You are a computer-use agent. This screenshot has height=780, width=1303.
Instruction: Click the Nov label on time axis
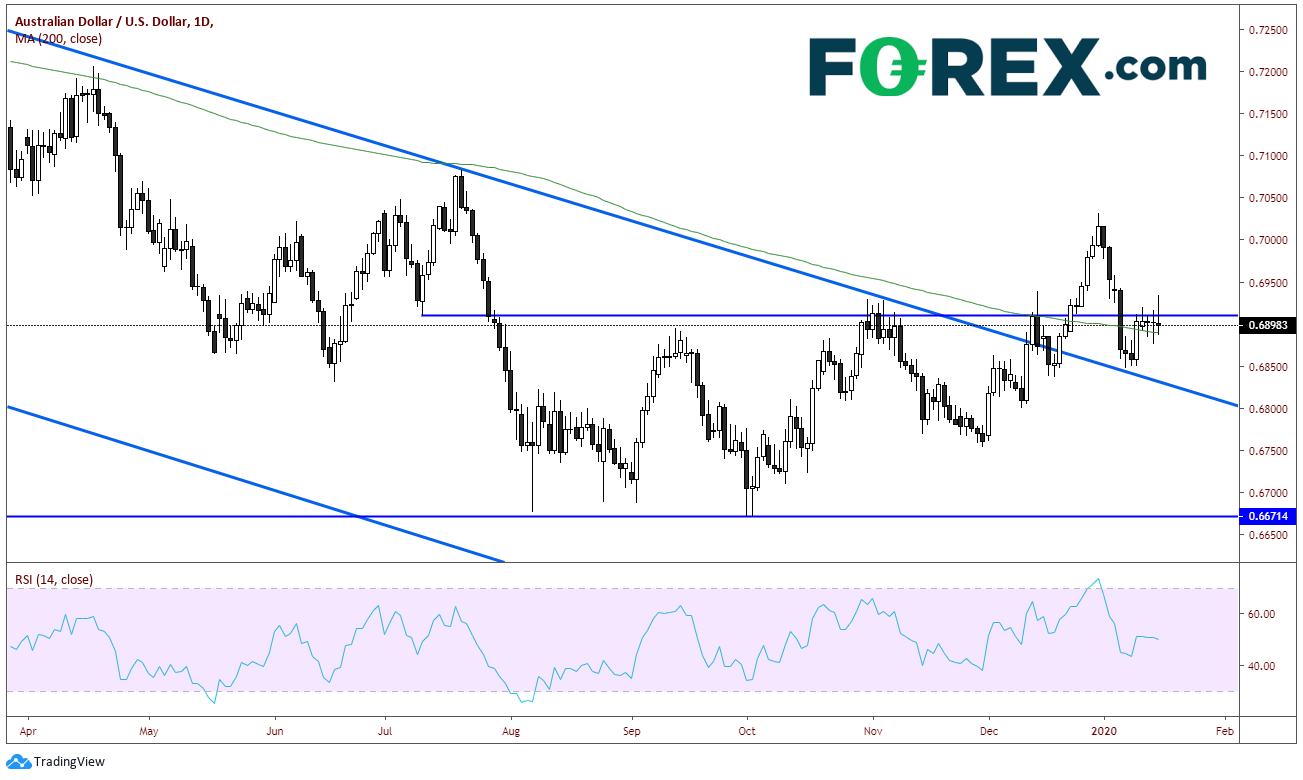873,732
